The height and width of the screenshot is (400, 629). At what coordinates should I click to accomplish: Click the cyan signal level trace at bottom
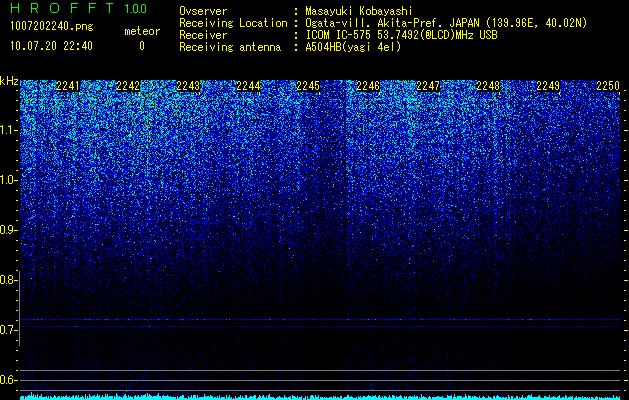[x=321, y=397]
